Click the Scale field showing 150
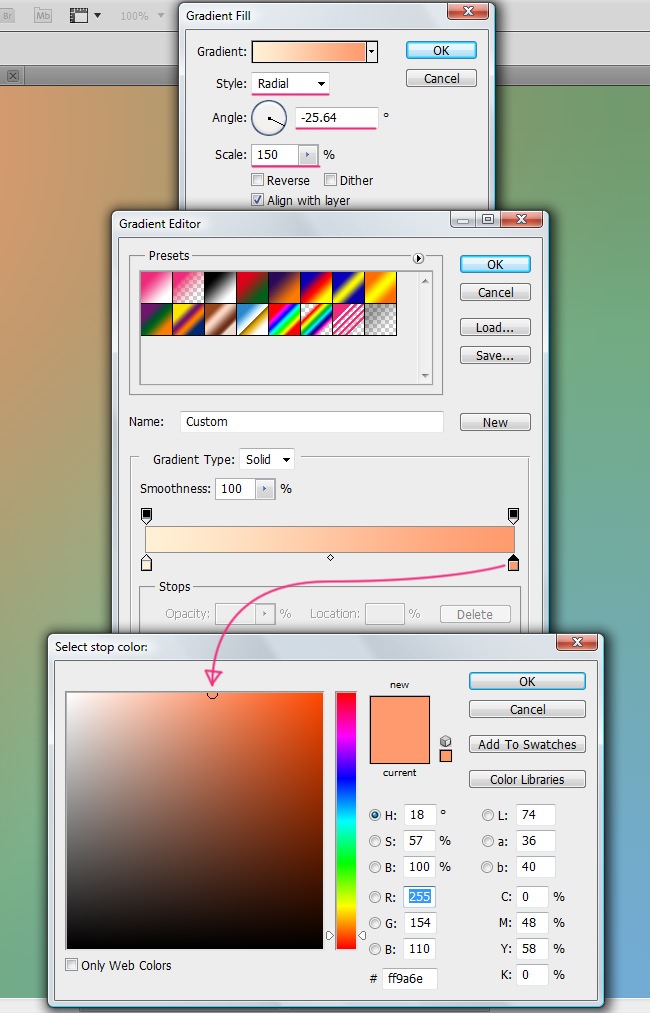The width and height of the screenshot is (650, 1013). click(275, 154)
